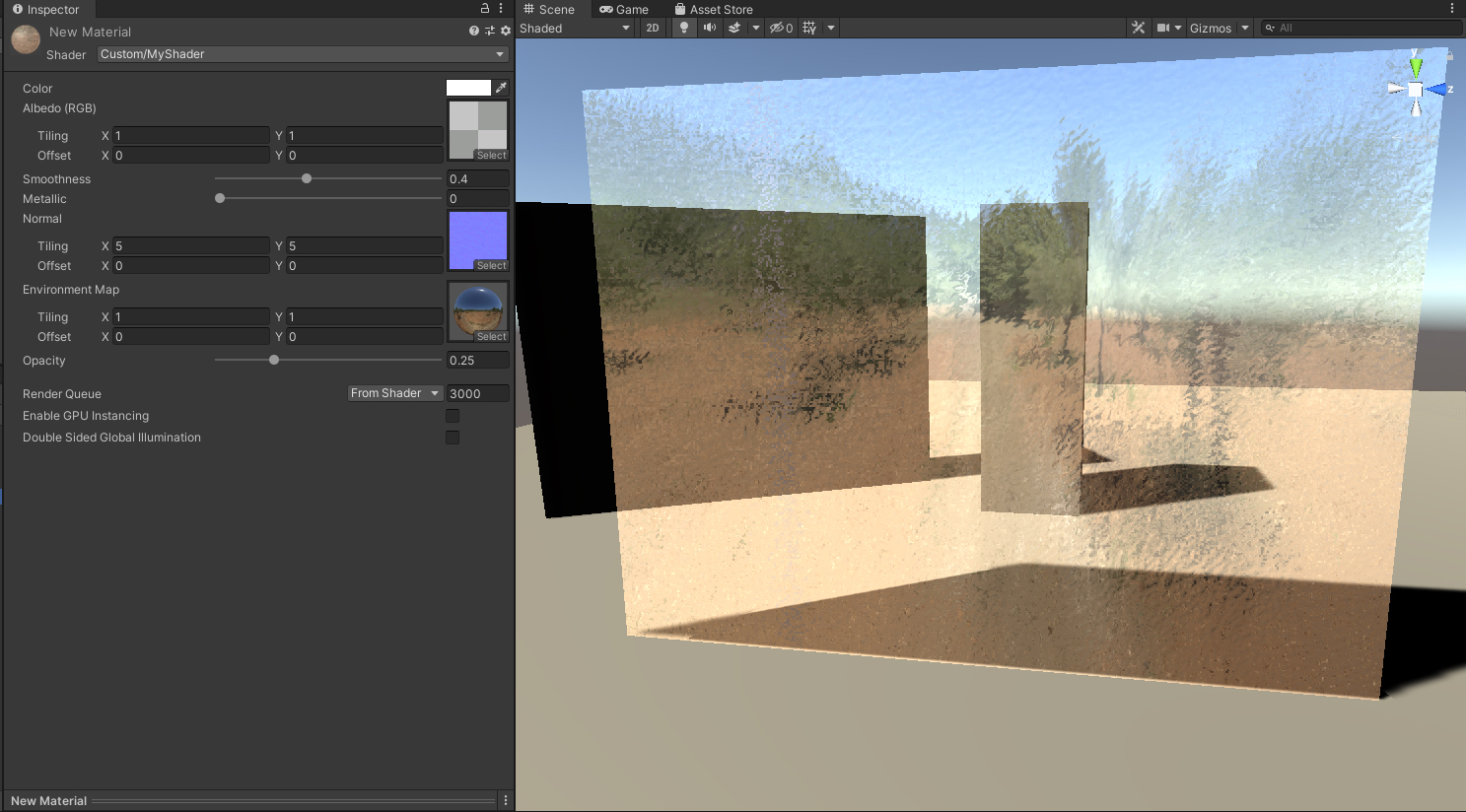This screenshot has width=1466, height=812.
Task: Open the Shader dropdown Custom/MyShader
Action: pos(303,54)
